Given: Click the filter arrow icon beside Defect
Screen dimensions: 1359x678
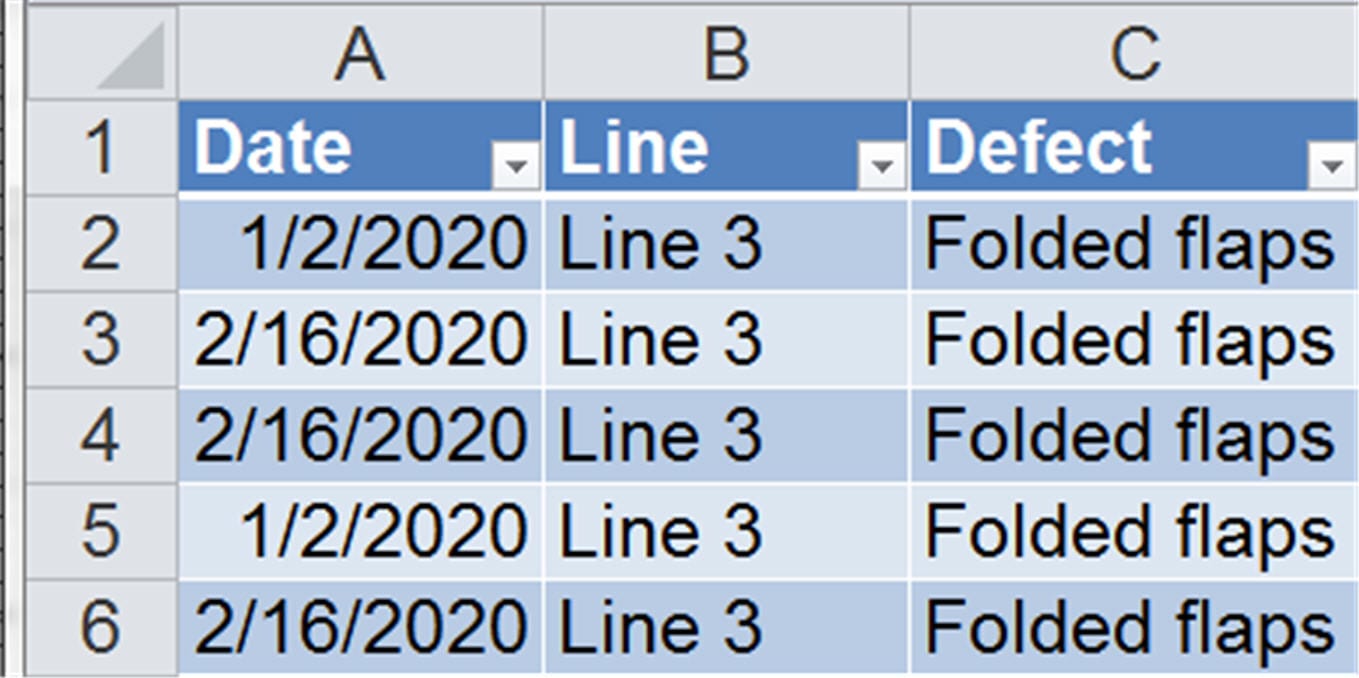Looking at the screenshot, I should (x=1331, y=166).
